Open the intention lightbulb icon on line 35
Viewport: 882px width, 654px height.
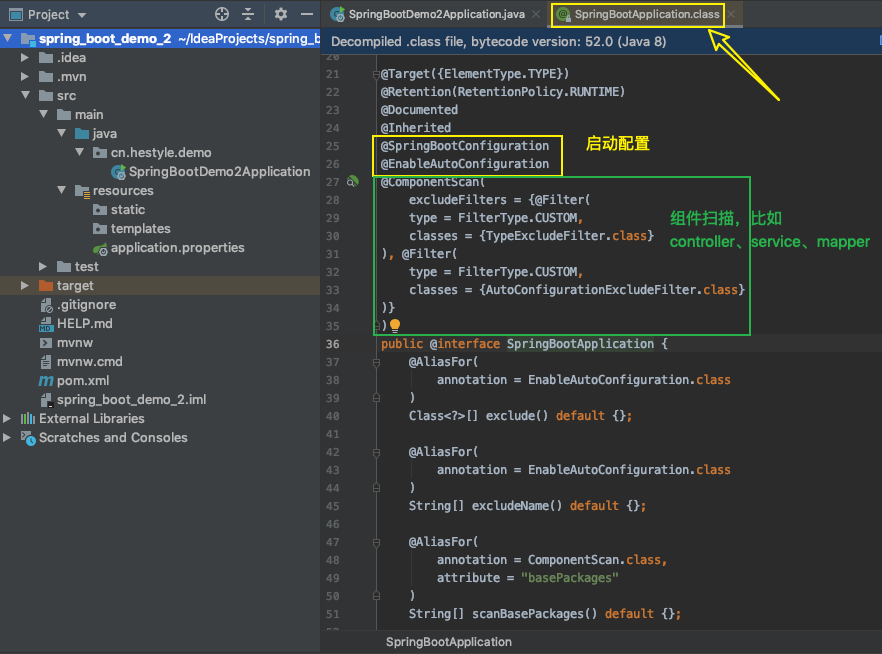[x=395, y=326]
